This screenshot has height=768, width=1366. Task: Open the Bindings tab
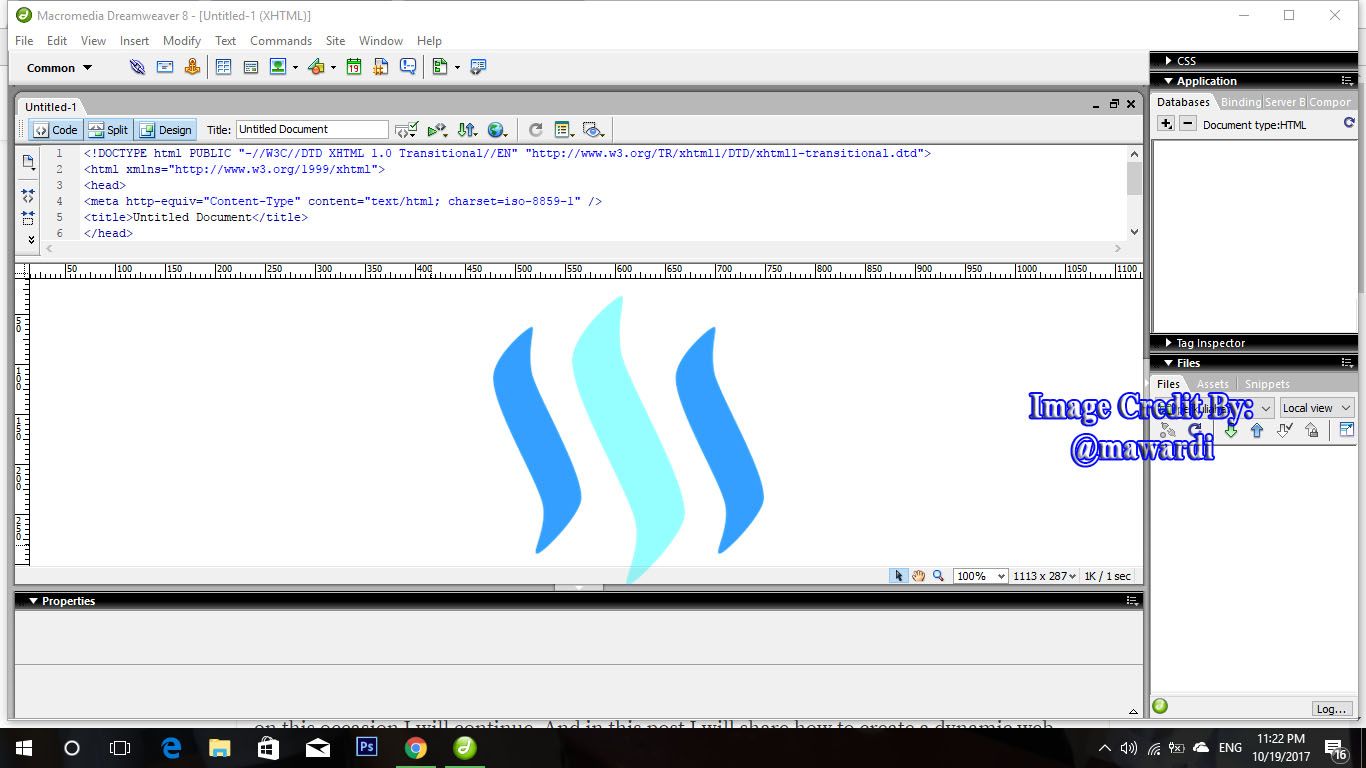pos(1241,102)
